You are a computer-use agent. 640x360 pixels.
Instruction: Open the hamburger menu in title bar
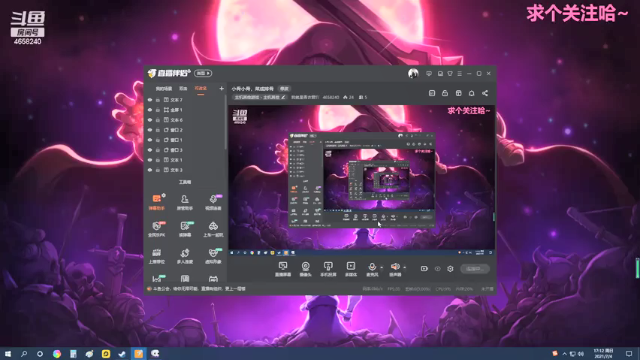pos(460,73)
